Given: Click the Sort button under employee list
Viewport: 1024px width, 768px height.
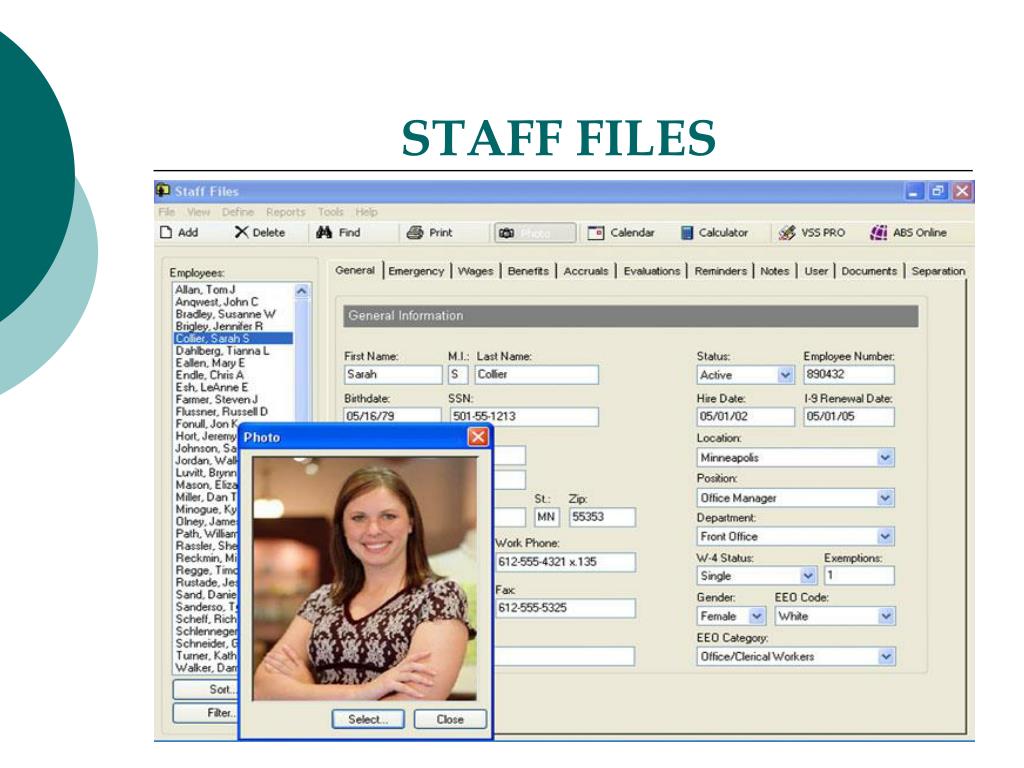Looking at the screenshot, I should [206, 689].
